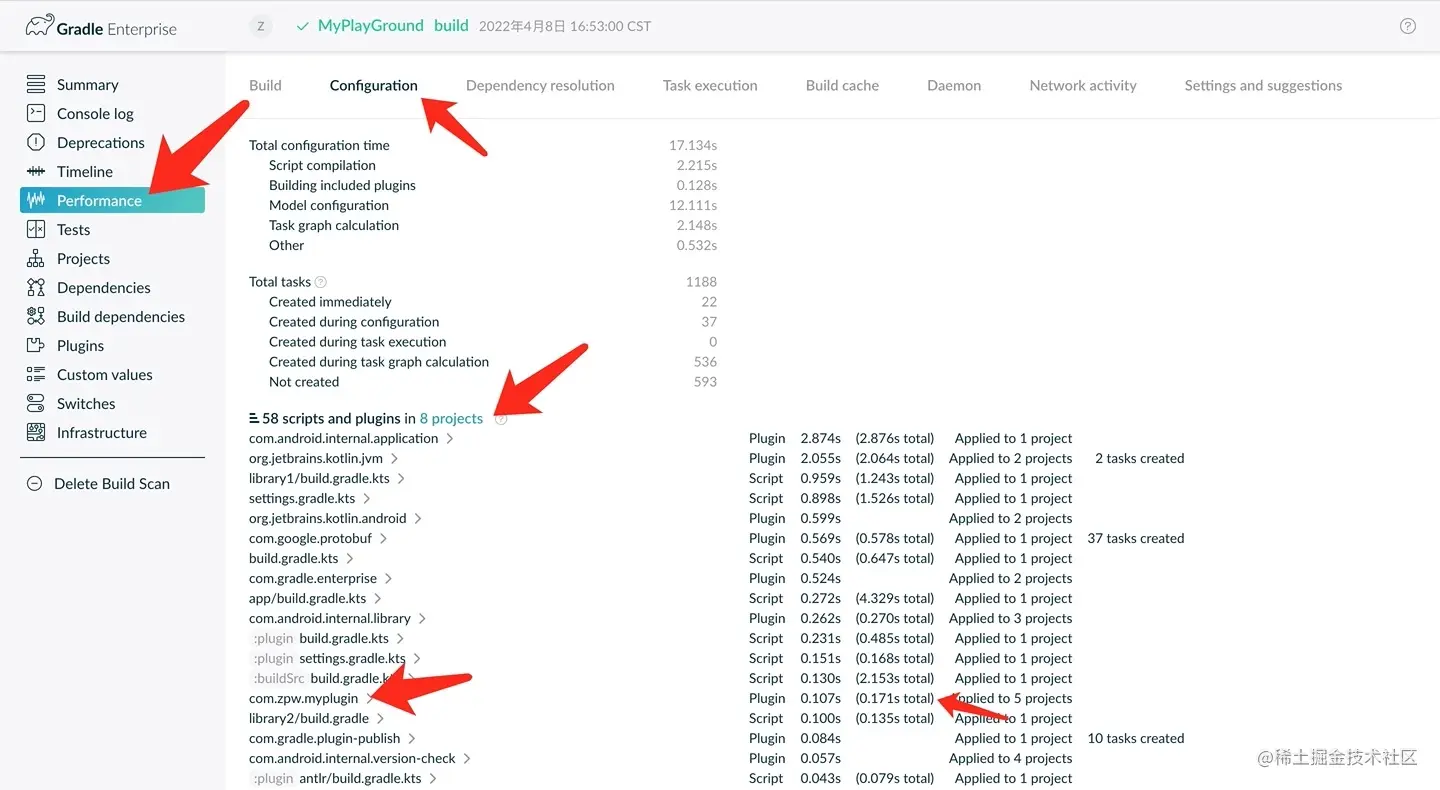Go to the Deprecations page
This screenshot has height=790, width=1440.
(101, 143)
